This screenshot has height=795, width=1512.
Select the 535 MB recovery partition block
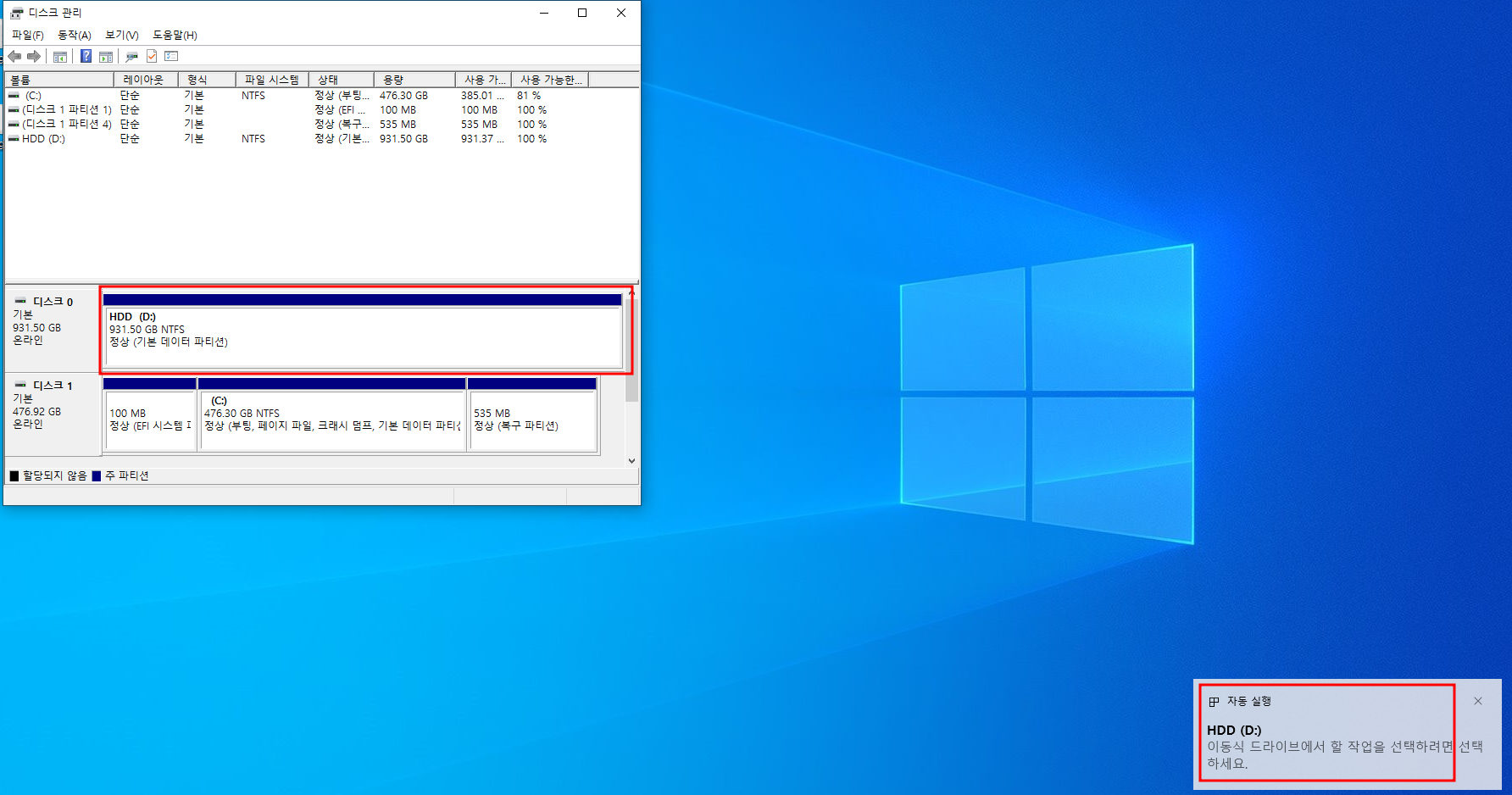tap(532, 414)
